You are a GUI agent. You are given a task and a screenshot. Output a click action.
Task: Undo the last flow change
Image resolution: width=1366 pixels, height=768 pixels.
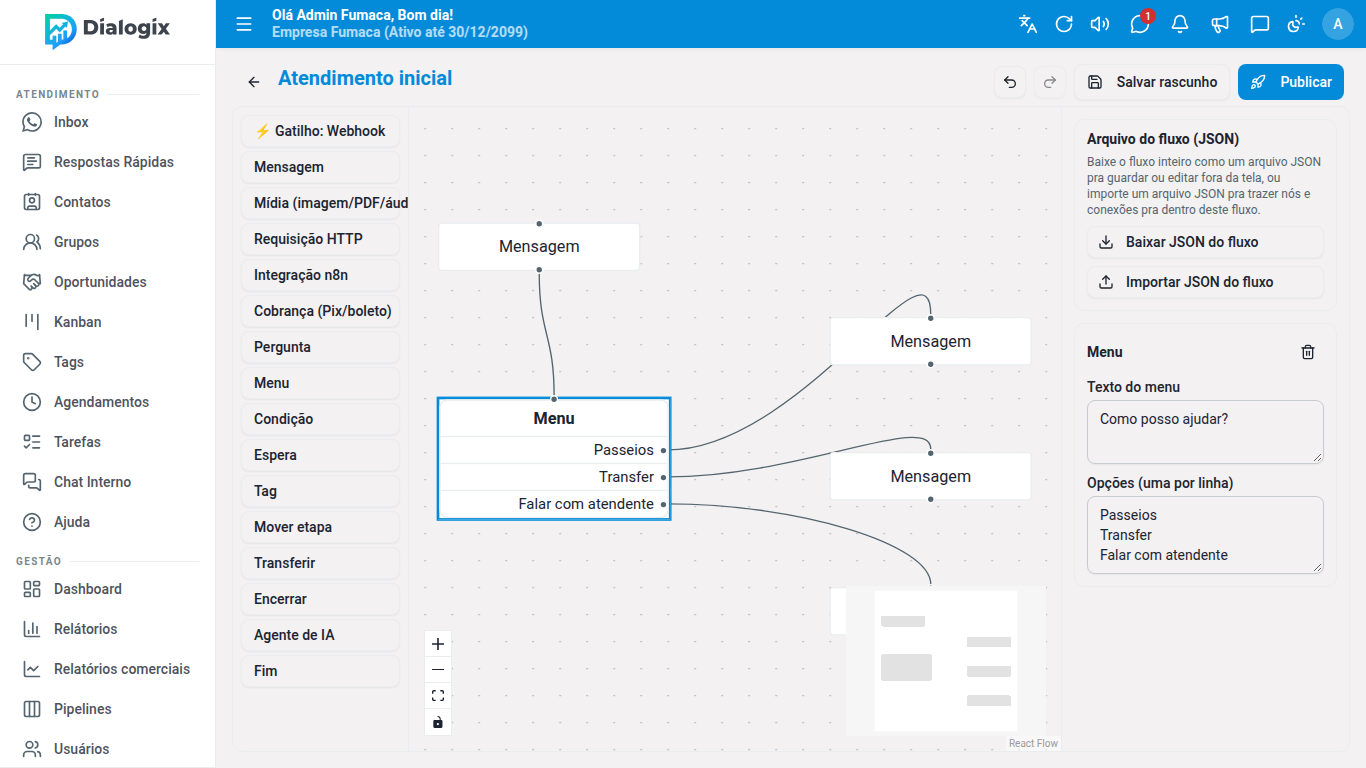(x=1010, y=82)
